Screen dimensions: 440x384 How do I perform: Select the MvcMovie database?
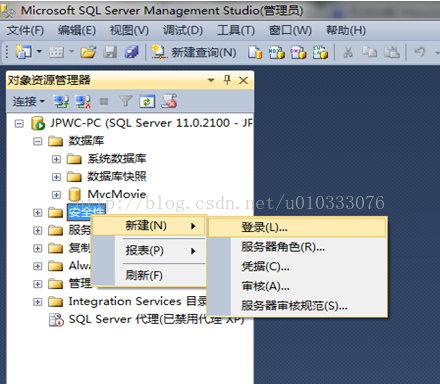tap(117, 194)
